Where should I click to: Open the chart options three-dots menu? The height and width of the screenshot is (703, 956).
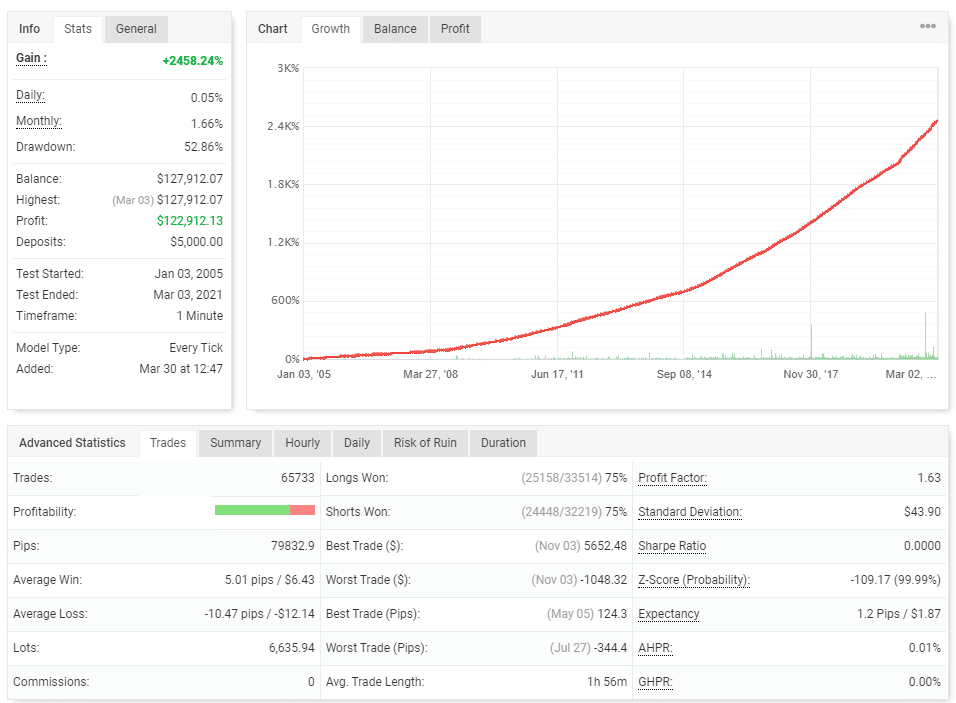(x=927, y=27)
